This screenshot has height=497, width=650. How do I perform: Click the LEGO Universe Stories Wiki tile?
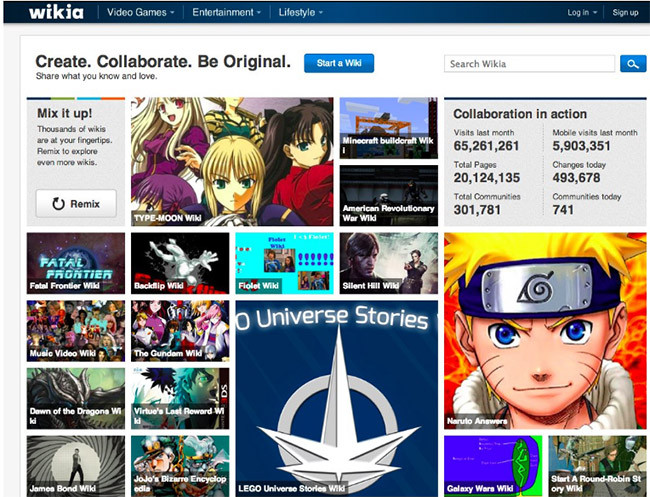pos(336,398)
